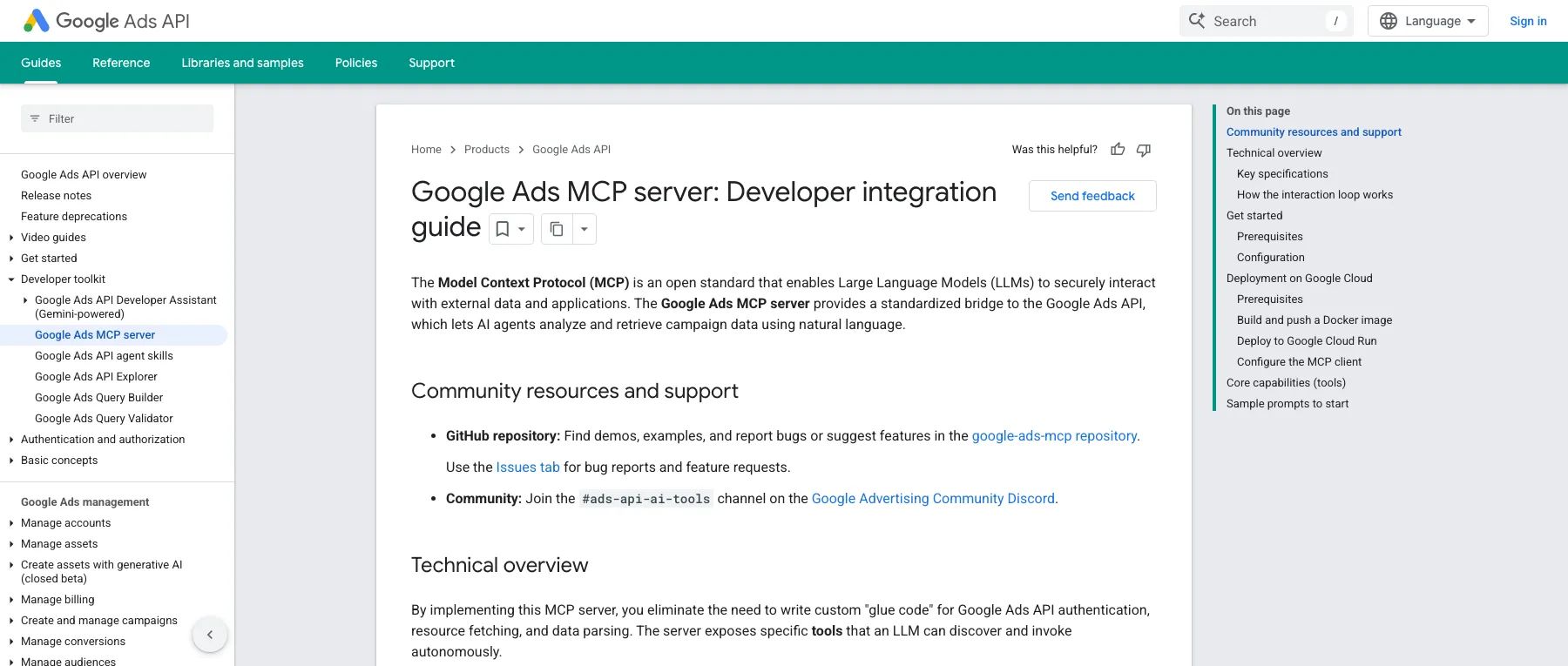Open the Support tab
Viewport: 1568px width, 666px height.
[431, 63]
